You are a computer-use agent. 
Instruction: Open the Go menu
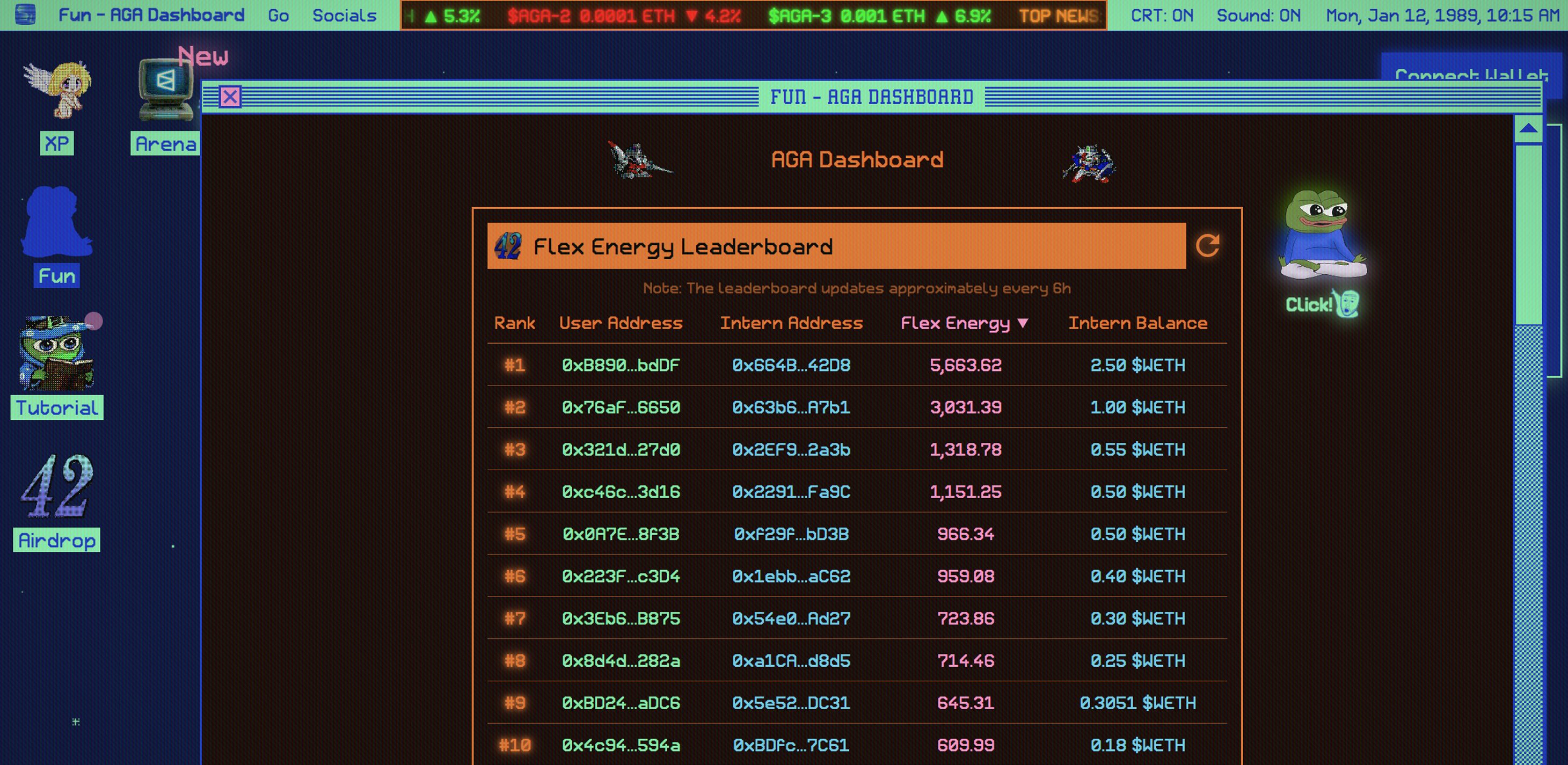coord(278,15)
